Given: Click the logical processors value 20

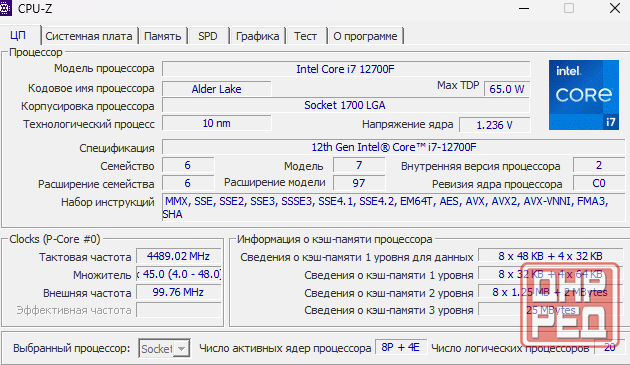Looking at the screenshot, I should pyautogui.click(x=610, y=347).
